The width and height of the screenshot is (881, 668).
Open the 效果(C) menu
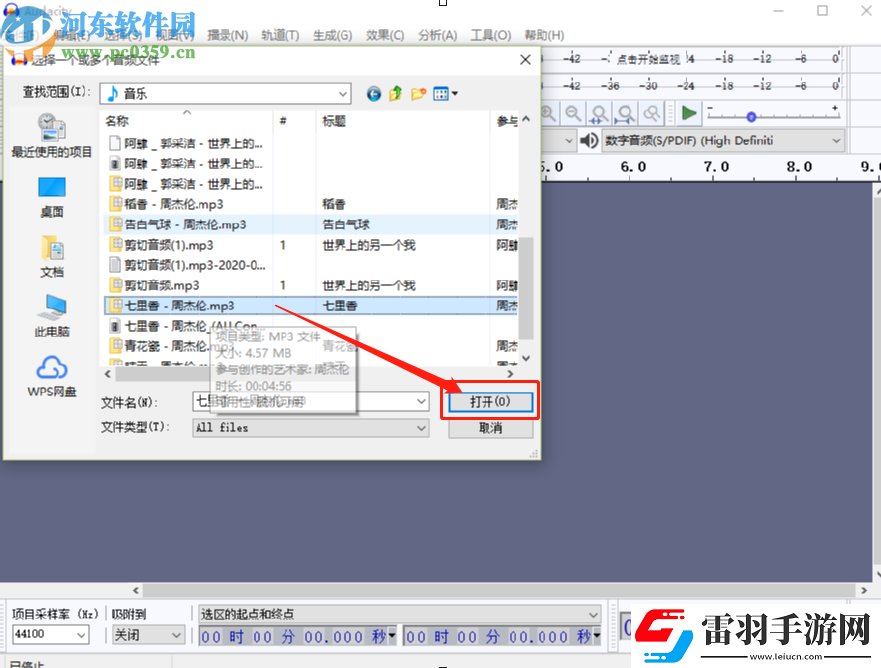(x=385, y=35)
